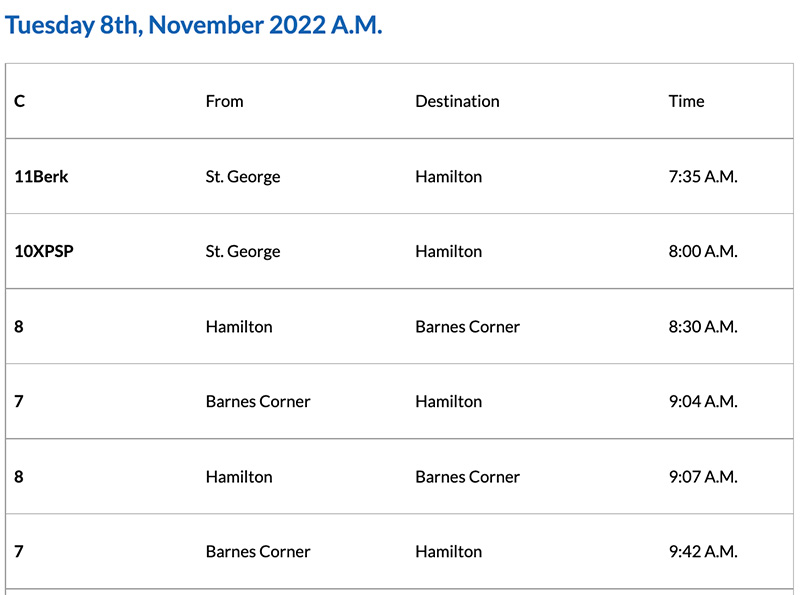Click the 9:07 A.M. time cell
The height and width of the screenshot is (595, 800).
(702, 476)
